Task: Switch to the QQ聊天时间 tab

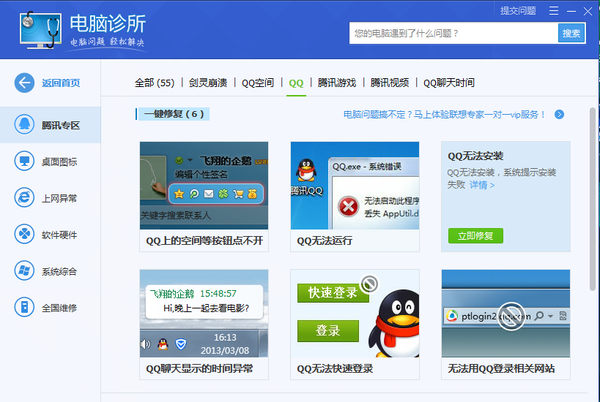Action: point(449,83)
